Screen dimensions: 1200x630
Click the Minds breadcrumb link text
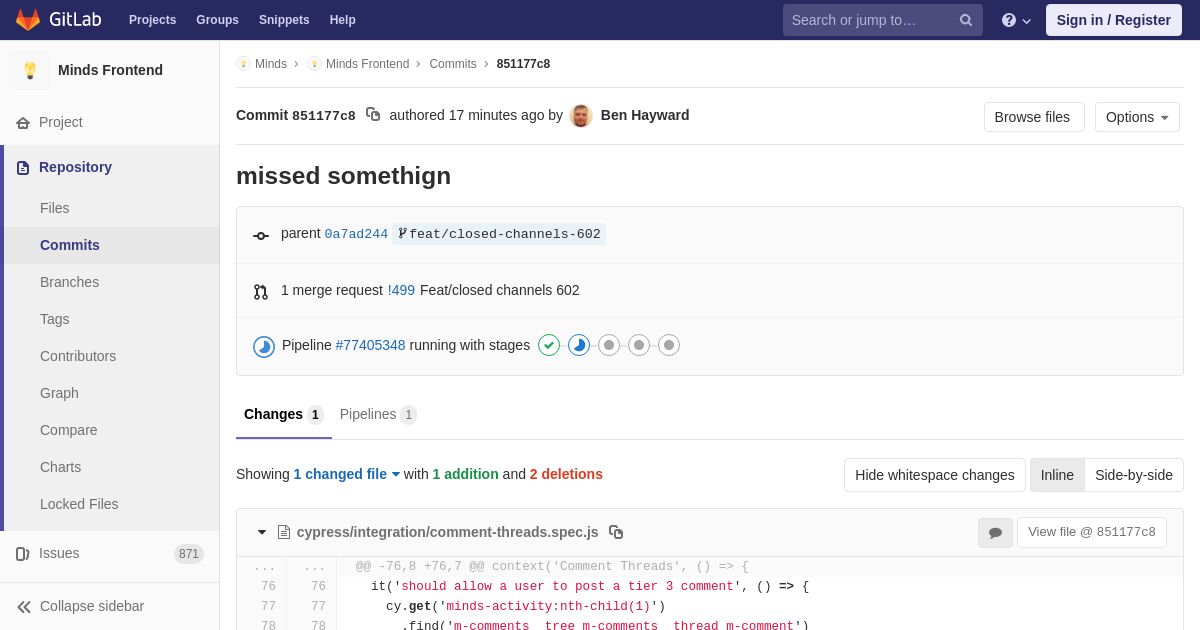(271, 64)
